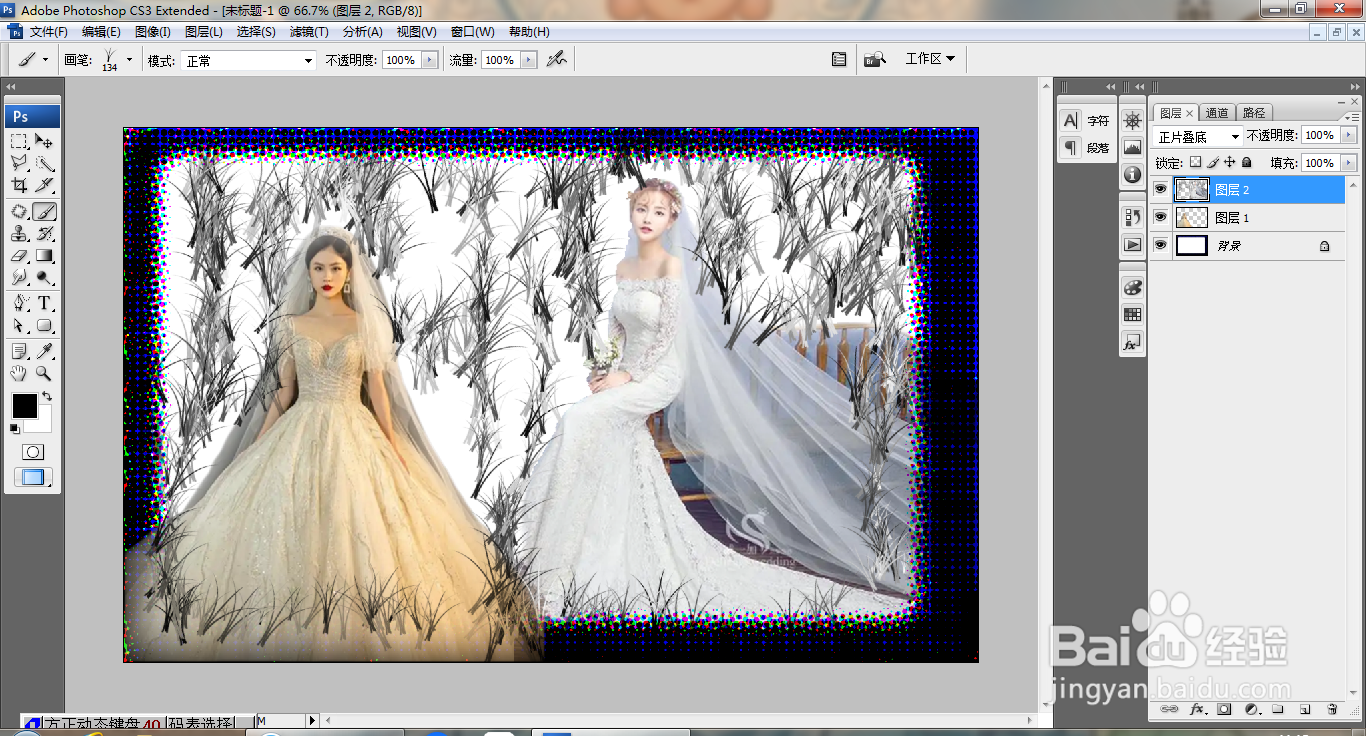The image size is (1366, 736).
Task: Toggle lock all for layer
Action: point(1246,162)
